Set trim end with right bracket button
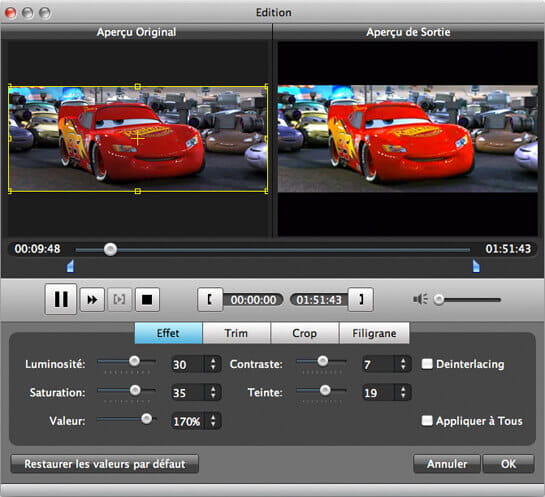Screen dimensions: 545x497 pos(361,299)
